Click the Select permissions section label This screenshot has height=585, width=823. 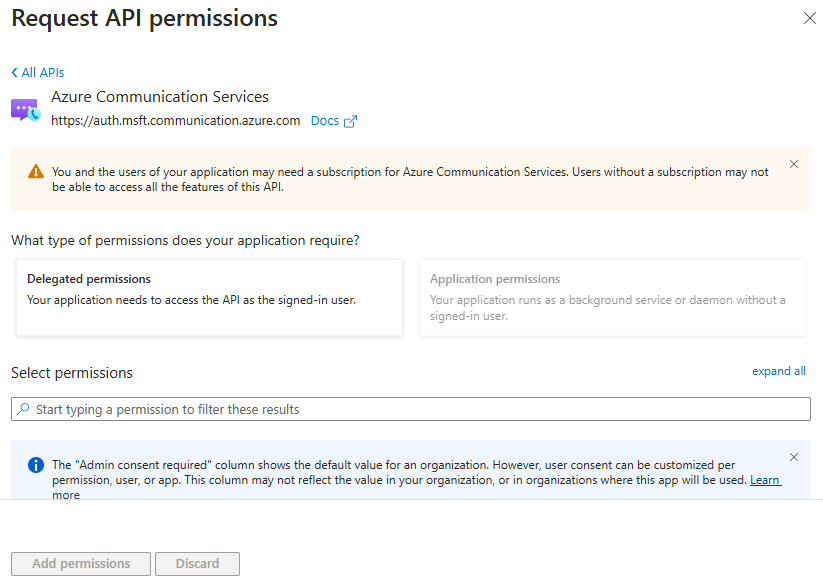tap(72, 372)
